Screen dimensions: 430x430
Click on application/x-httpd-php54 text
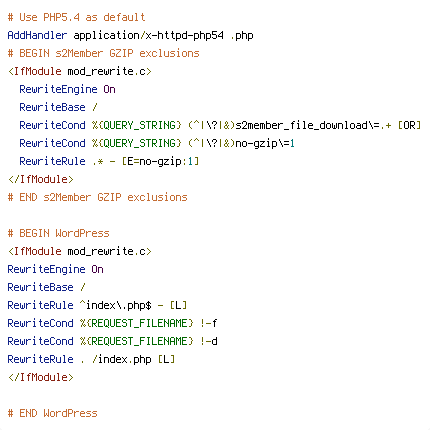(x=148, y=35)
